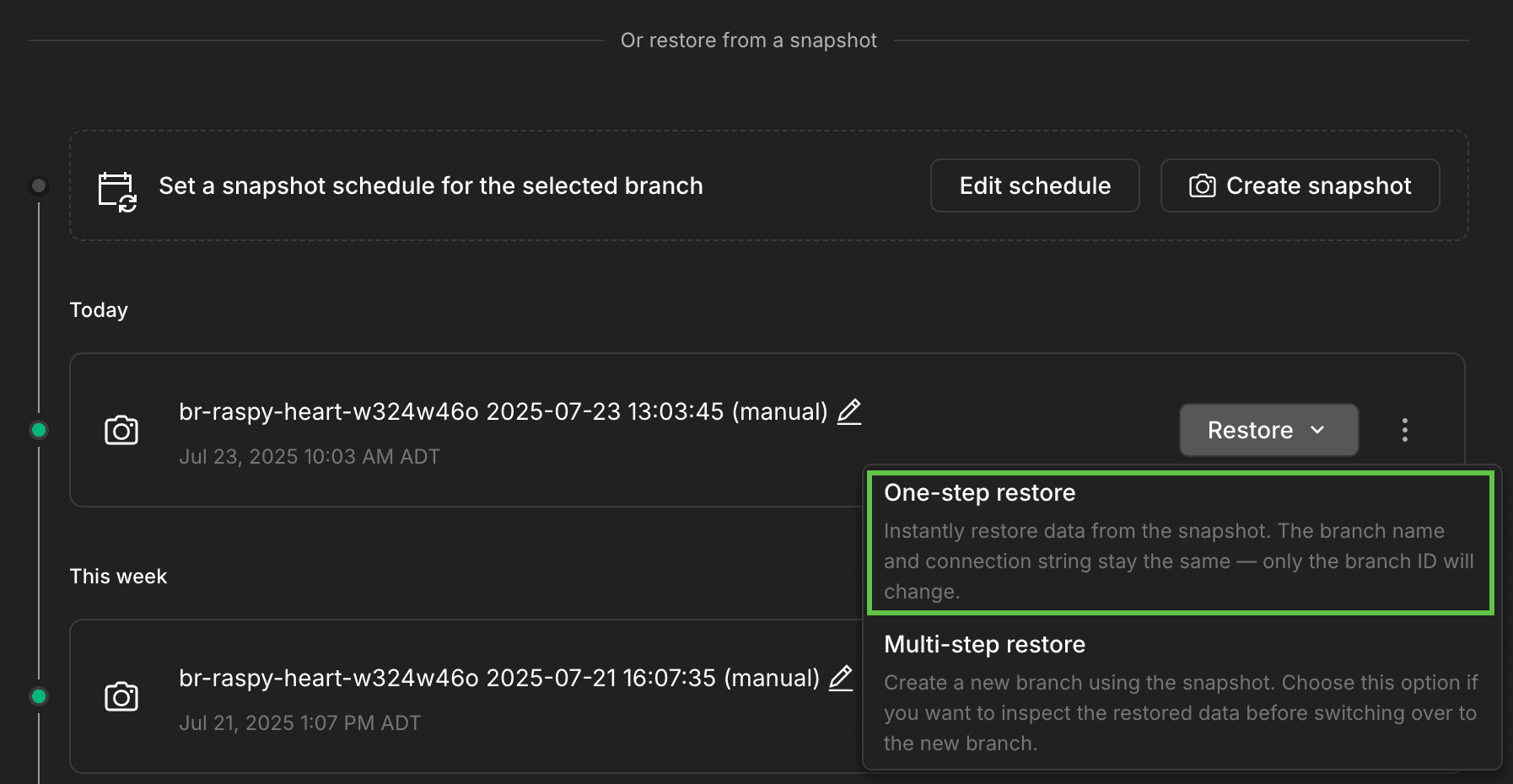Select the br-raspy-heart 2025-07-21 snapshot name
This screenshot has height=784, width=1513.
[498, 678]
